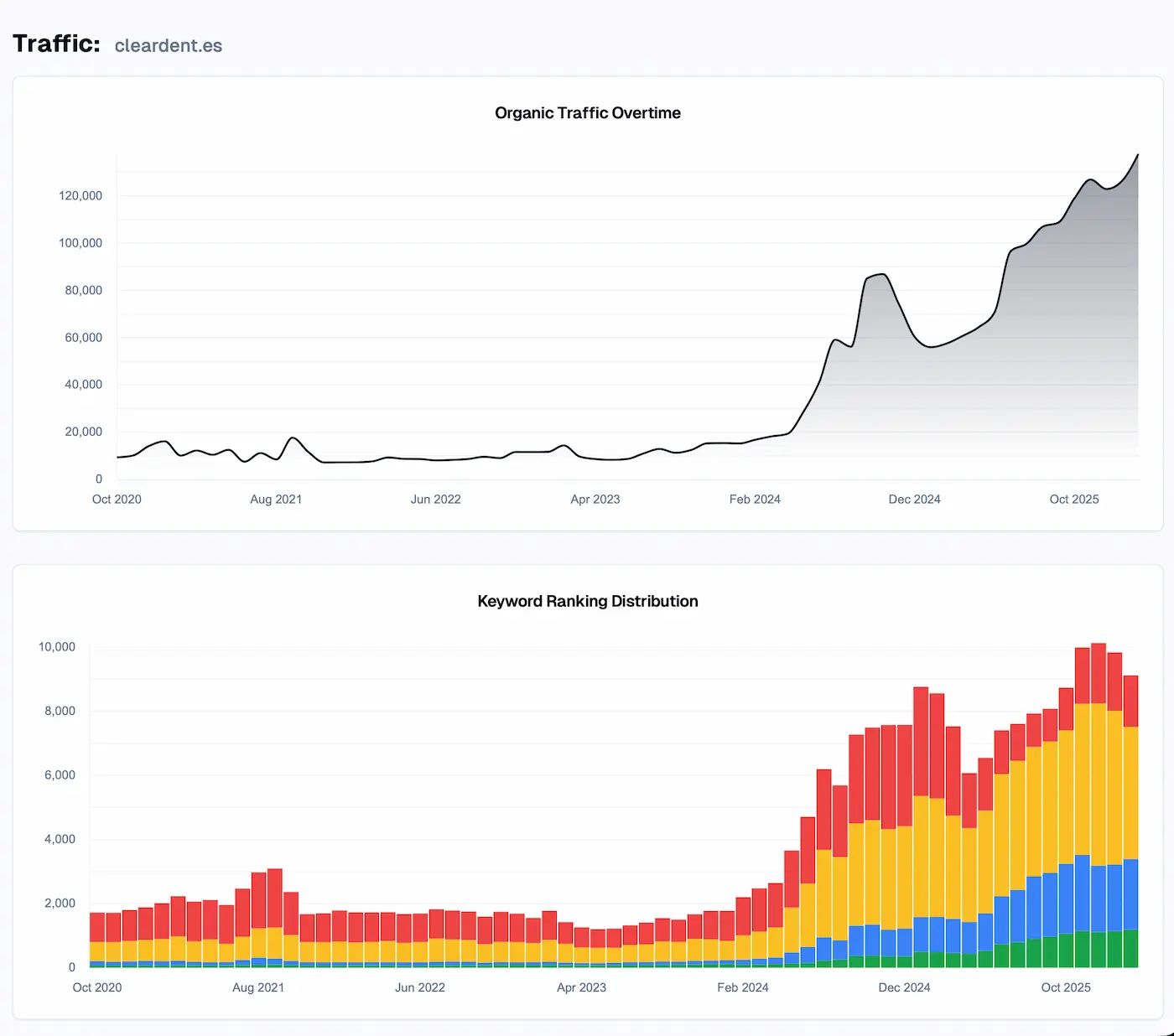
Task: Select the Oct 2025 label under the bar chart
Action: pos(1065,987)
